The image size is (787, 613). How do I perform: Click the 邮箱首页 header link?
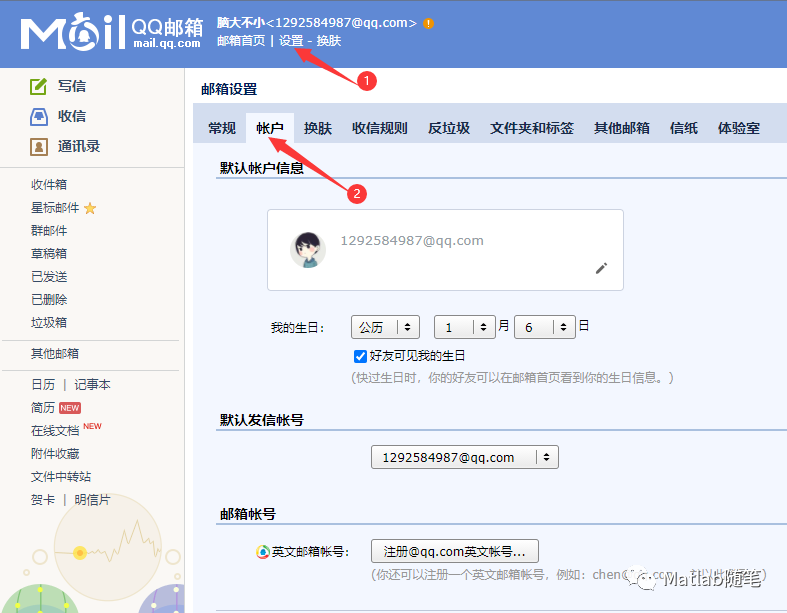click(241, 41)
